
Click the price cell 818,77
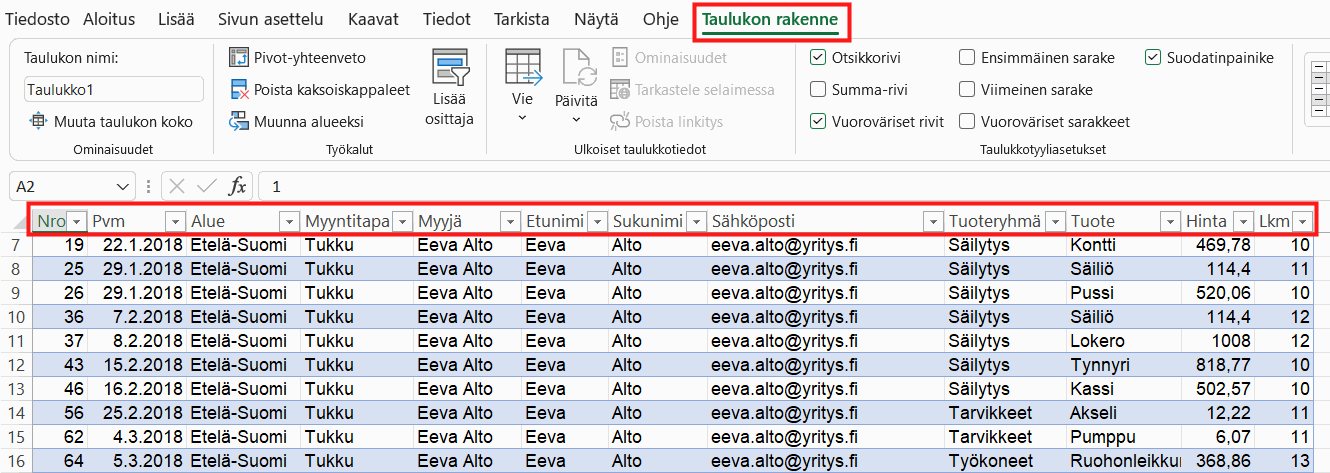pyautogui.click(x=1219, y=365)
